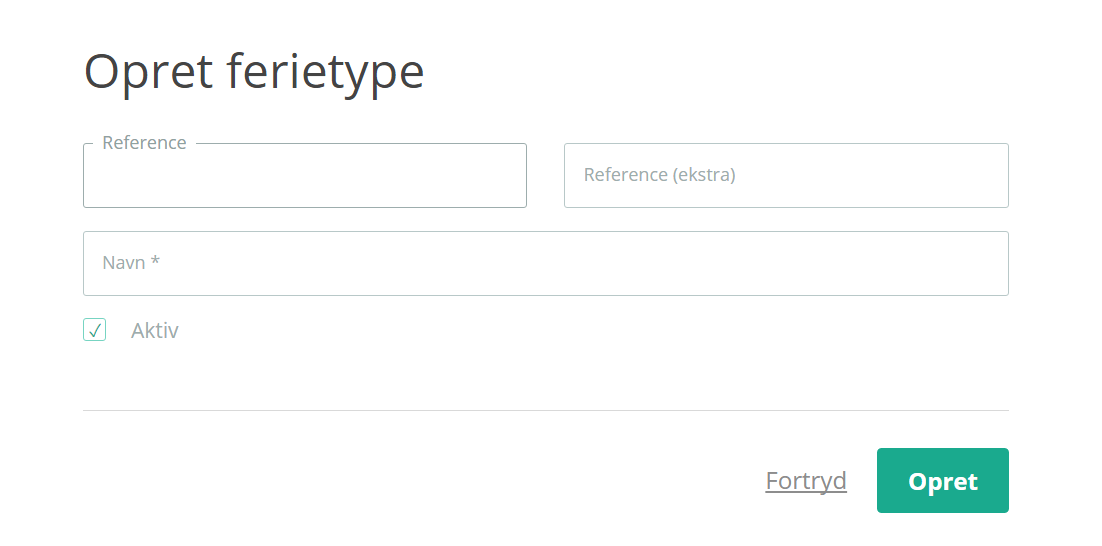Viewport: 1102px width, 546px height.
Task: Click the Opret button
Action: click(x=942, y=481)
